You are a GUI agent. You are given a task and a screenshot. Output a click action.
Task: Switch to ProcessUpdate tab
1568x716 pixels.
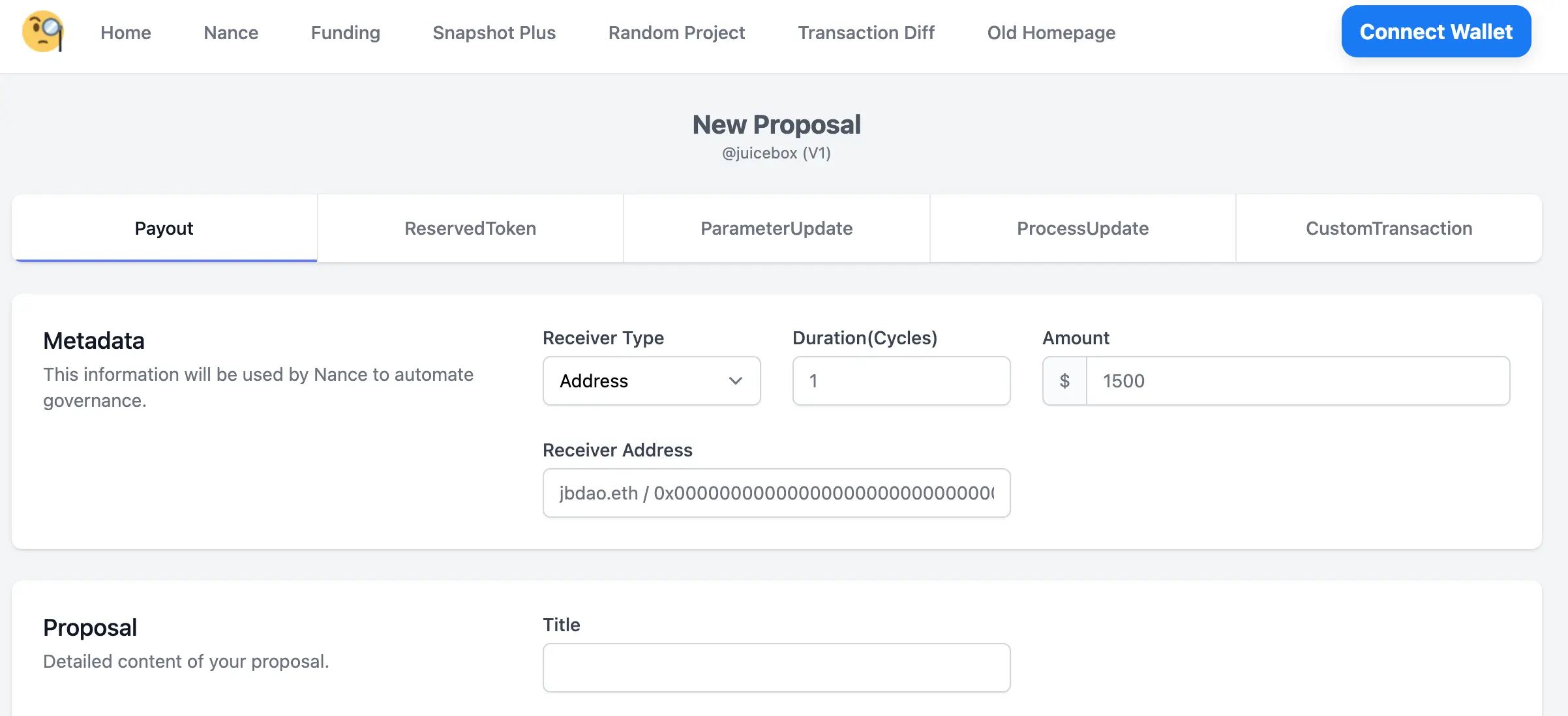click(1083, 228)
